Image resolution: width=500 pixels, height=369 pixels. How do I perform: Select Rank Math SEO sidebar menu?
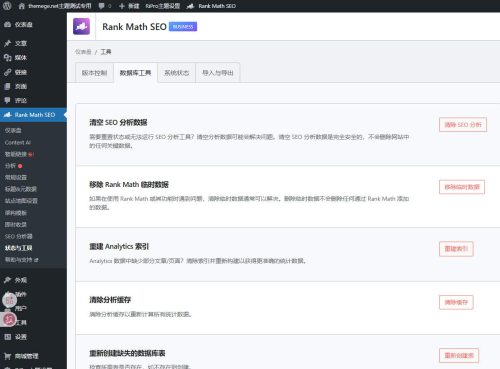pos(33,115)
